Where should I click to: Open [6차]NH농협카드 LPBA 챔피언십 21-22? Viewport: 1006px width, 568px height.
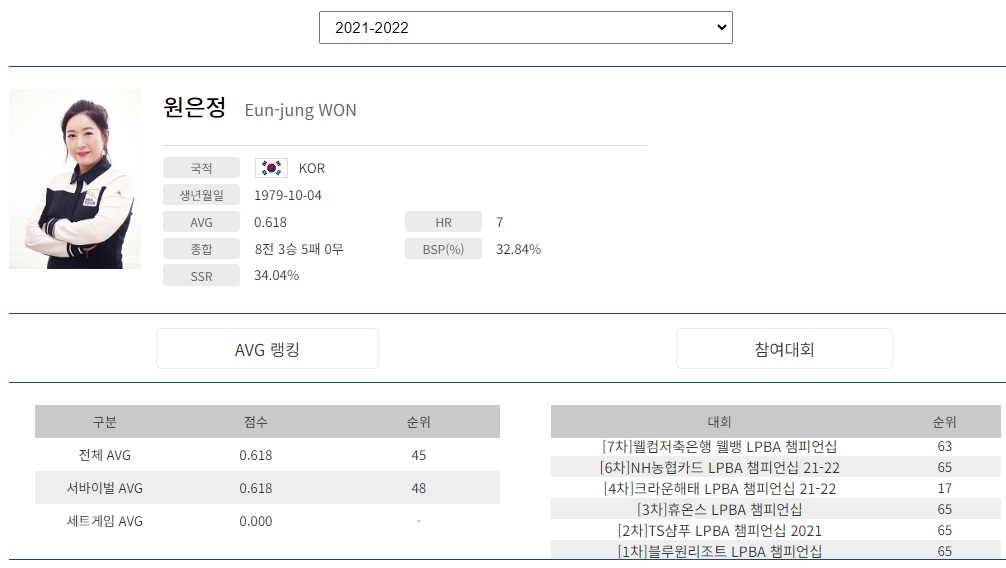click(x=719, y=467)
